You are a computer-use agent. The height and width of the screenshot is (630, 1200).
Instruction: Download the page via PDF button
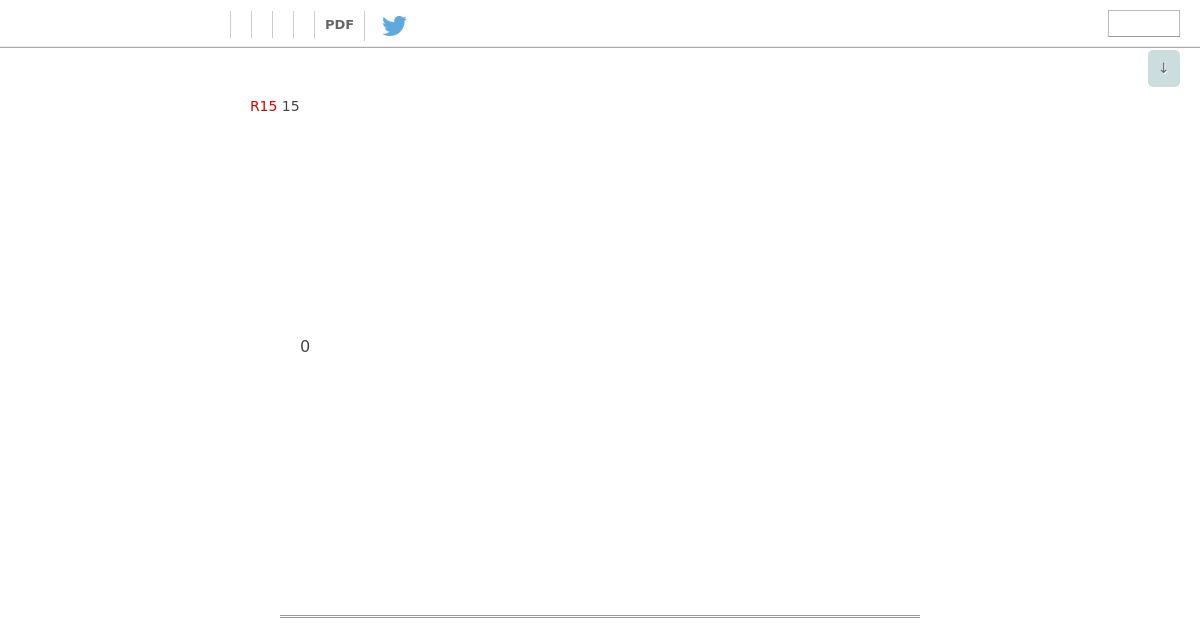tap(339, 25)
